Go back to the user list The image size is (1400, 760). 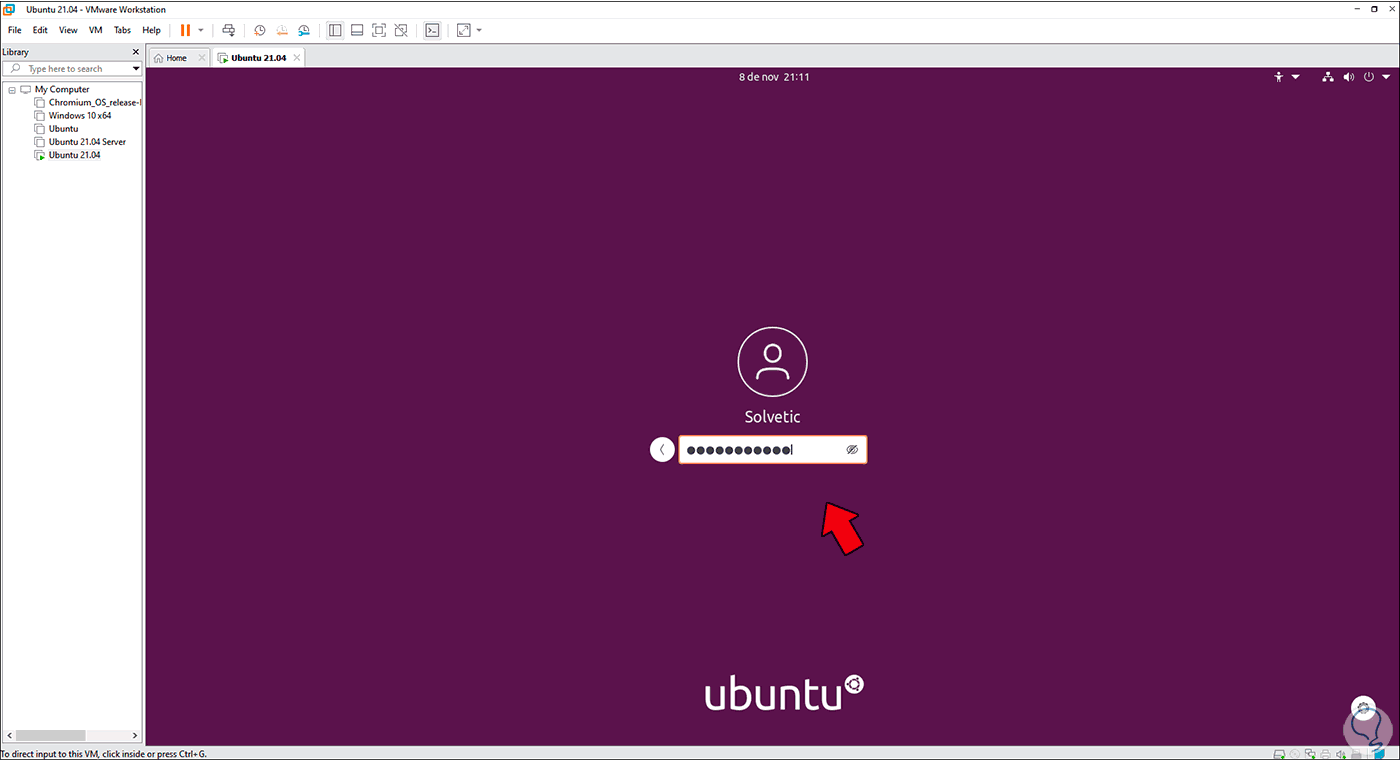pyautogui.click(x=662, y=450)
